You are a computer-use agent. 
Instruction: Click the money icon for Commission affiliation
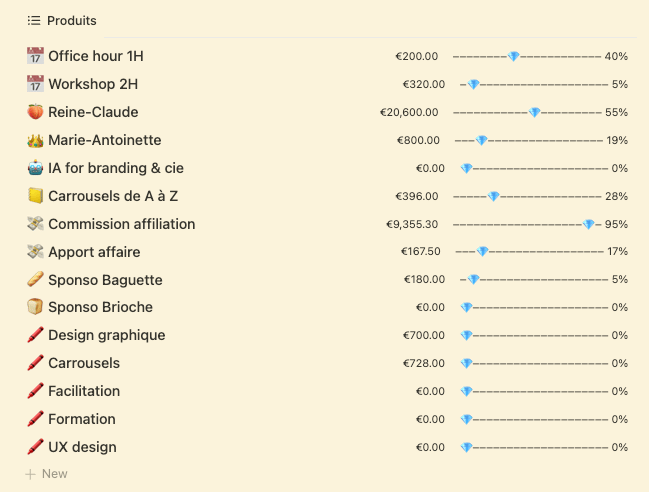click(35, 224)
